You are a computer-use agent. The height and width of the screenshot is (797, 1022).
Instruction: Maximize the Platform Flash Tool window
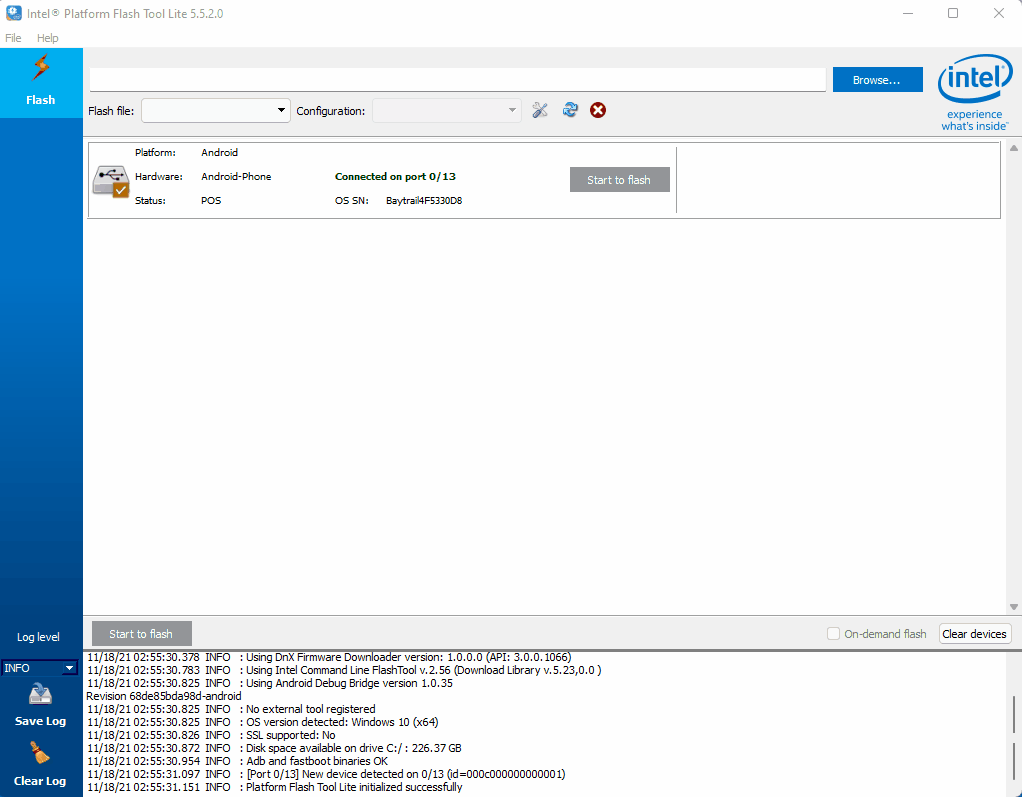pos(953,13)
